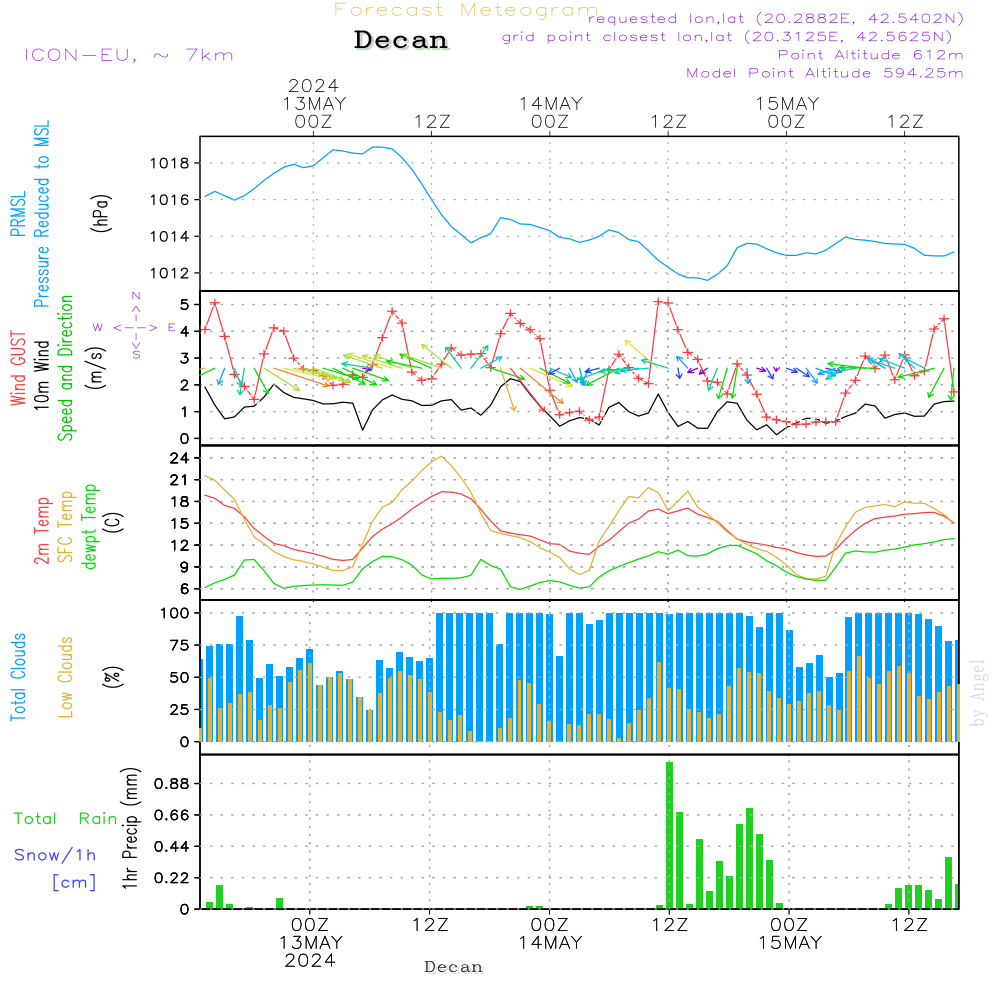
Task: Click the 0.88 precipitation axis value
Action: 172,783
